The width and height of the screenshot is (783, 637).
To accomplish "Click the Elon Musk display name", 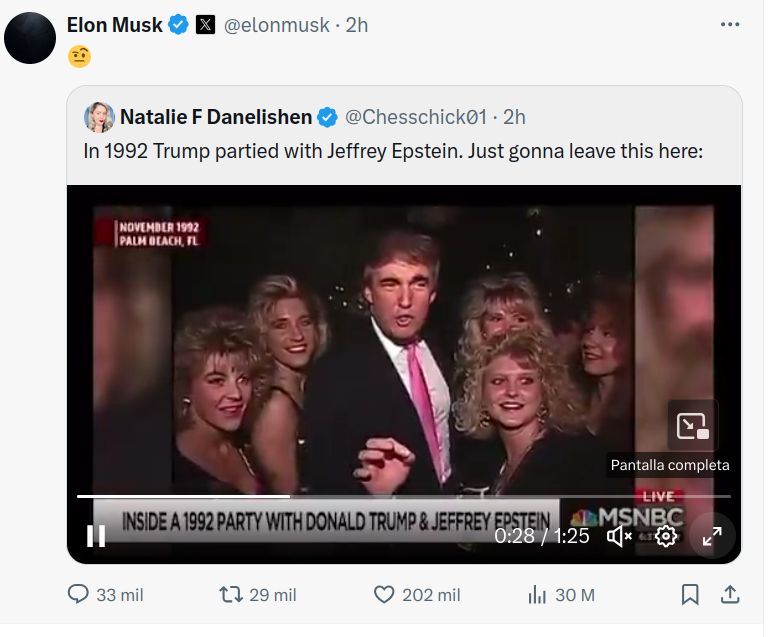I will coord(114,25).
